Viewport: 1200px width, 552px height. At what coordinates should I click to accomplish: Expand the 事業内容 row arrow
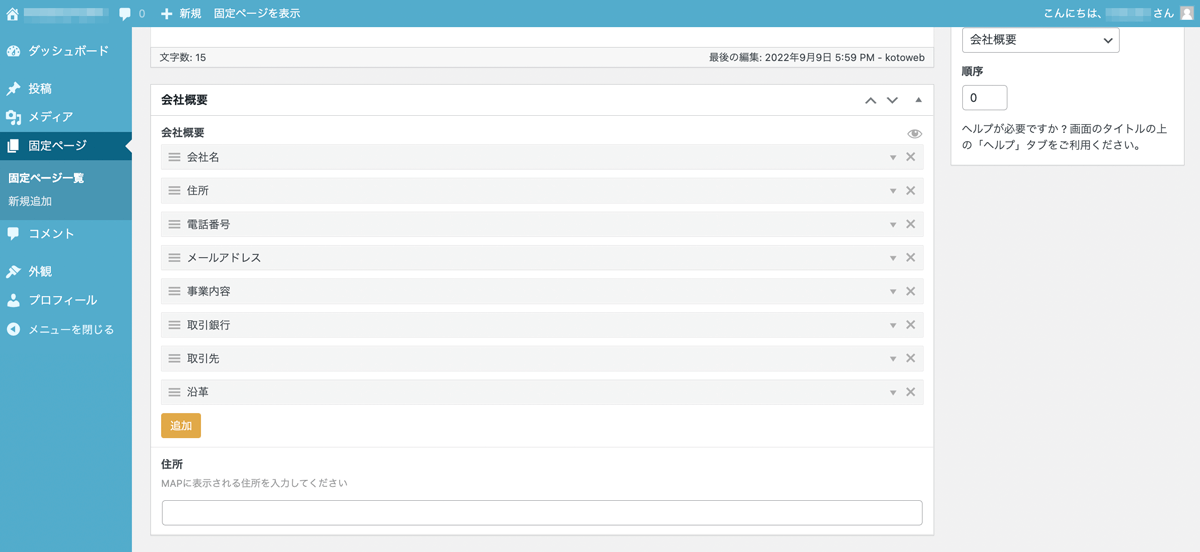[893, 292]
